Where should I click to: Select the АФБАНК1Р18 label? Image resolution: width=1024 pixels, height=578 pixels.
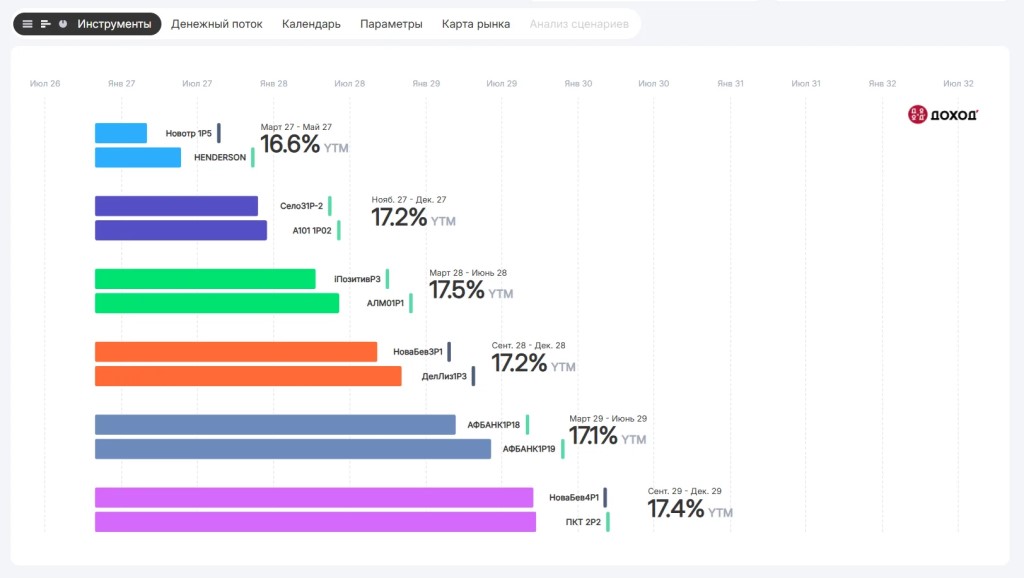[494, 425]
